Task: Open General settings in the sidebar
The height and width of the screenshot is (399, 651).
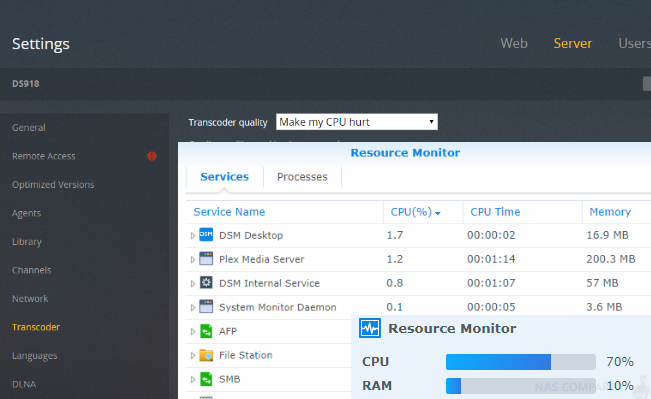Action: click(x=29, y=127)
